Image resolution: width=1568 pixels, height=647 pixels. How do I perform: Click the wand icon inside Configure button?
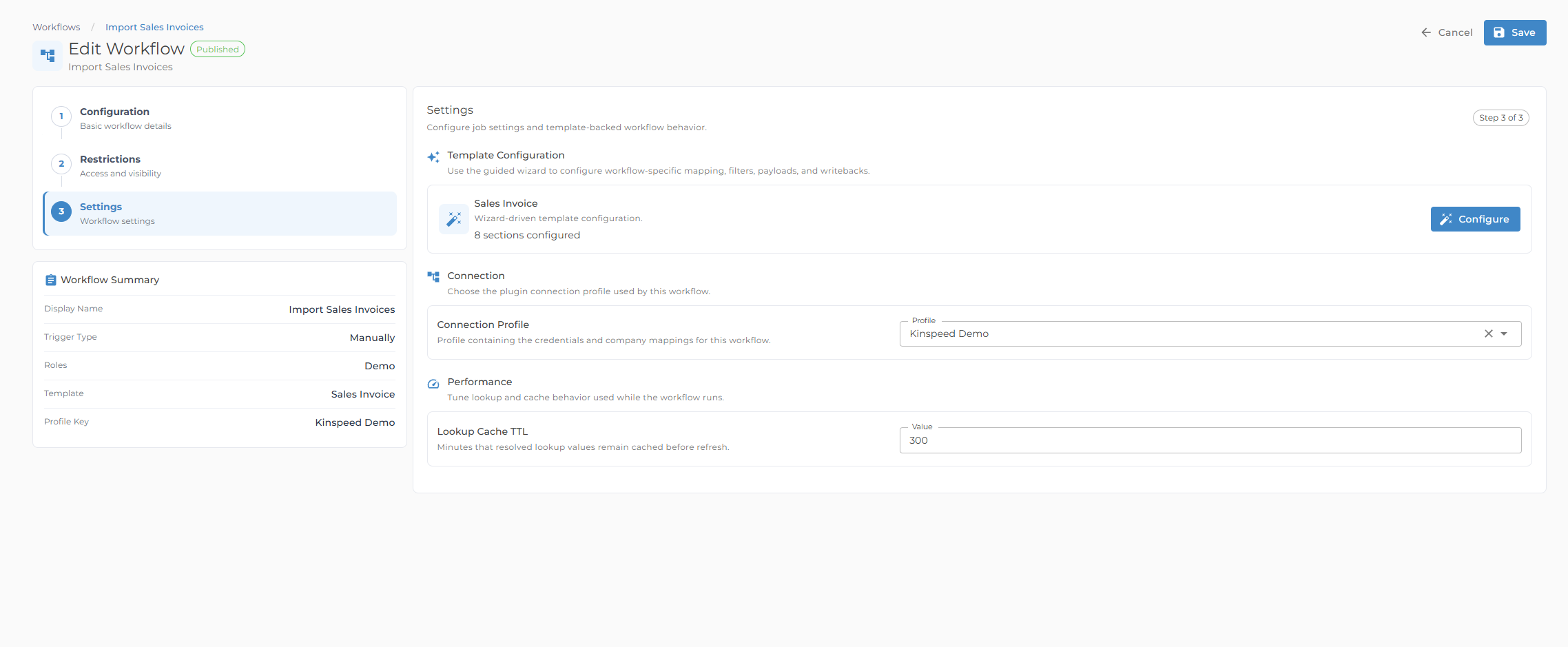pos(1446,219)
